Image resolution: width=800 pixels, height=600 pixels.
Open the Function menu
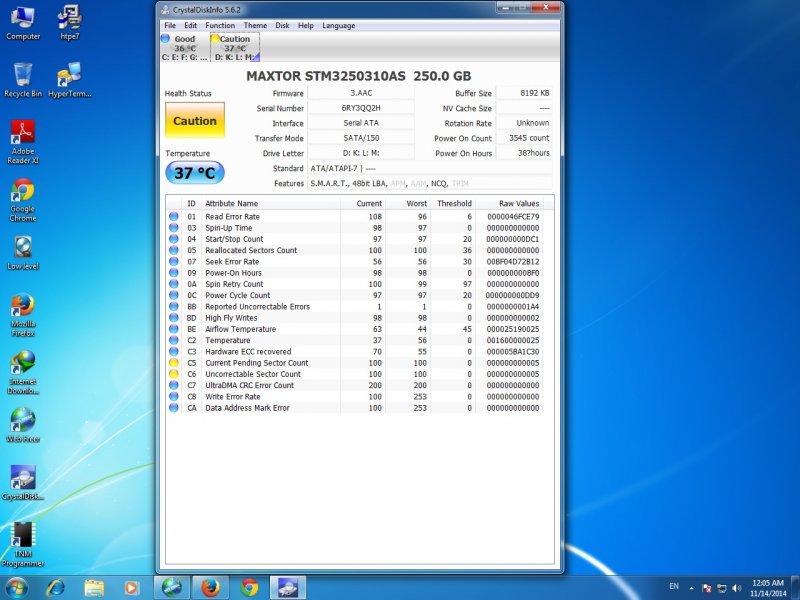(220, 26)
